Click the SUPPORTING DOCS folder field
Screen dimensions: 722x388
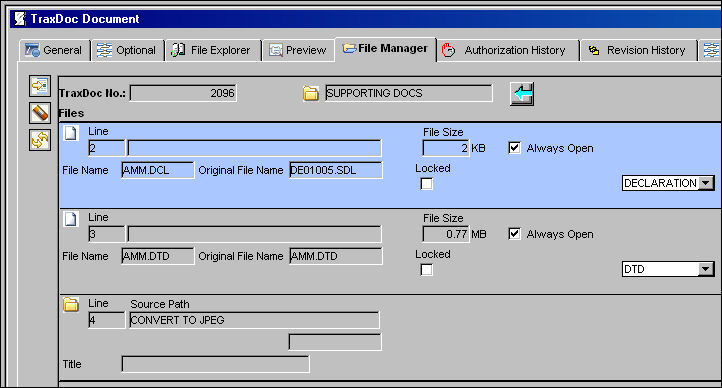408,93
